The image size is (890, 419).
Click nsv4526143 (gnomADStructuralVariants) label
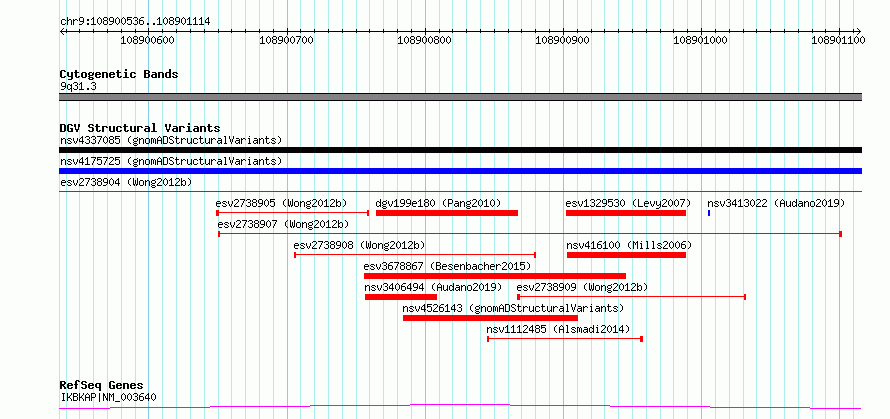pyautogui.click(x=513, y=308)
